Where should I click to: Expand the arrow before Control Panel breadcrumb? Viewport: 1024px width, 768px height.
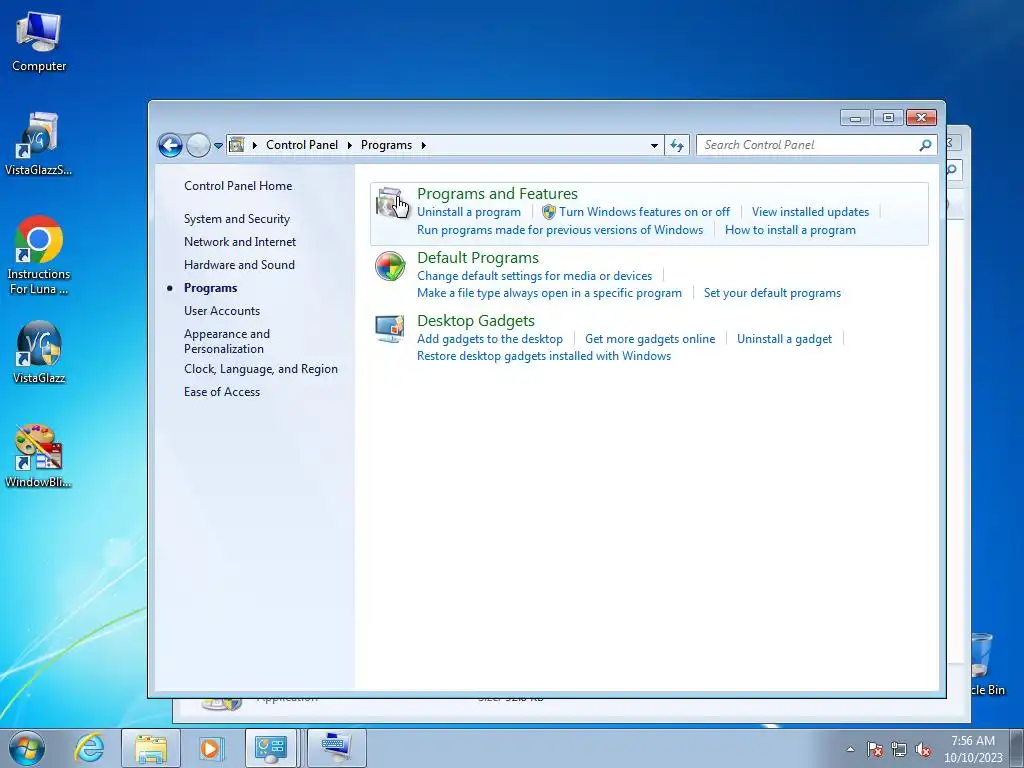(255, 145)
